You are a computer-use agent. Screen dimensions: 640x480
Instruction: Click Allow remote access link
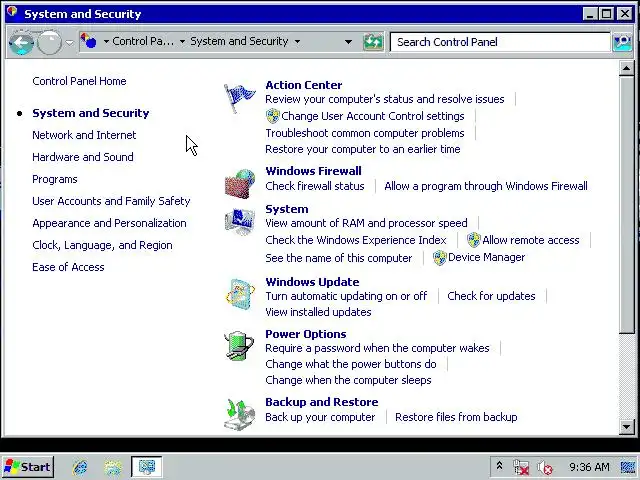531,240
